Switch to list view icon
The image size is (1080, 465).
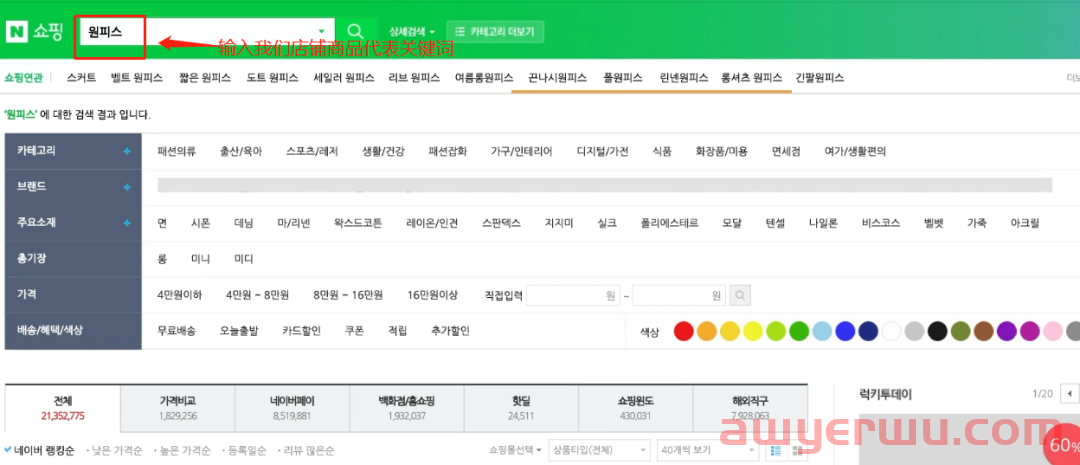click(x=776, y=451)
